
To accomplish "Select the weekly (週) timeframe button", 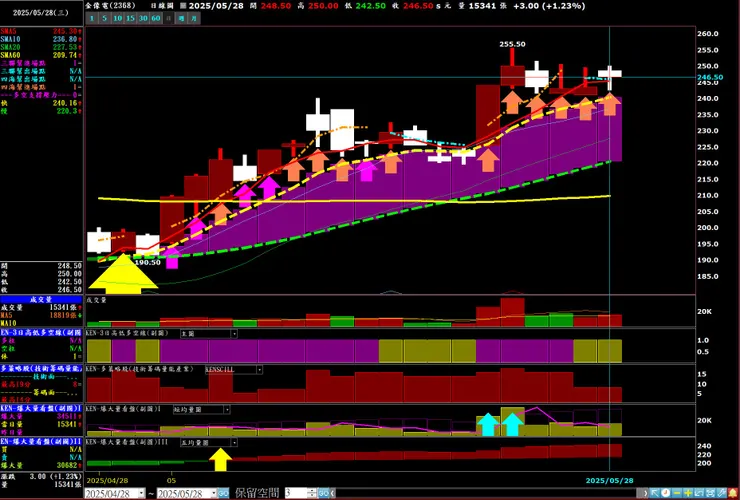I will 181,18.
